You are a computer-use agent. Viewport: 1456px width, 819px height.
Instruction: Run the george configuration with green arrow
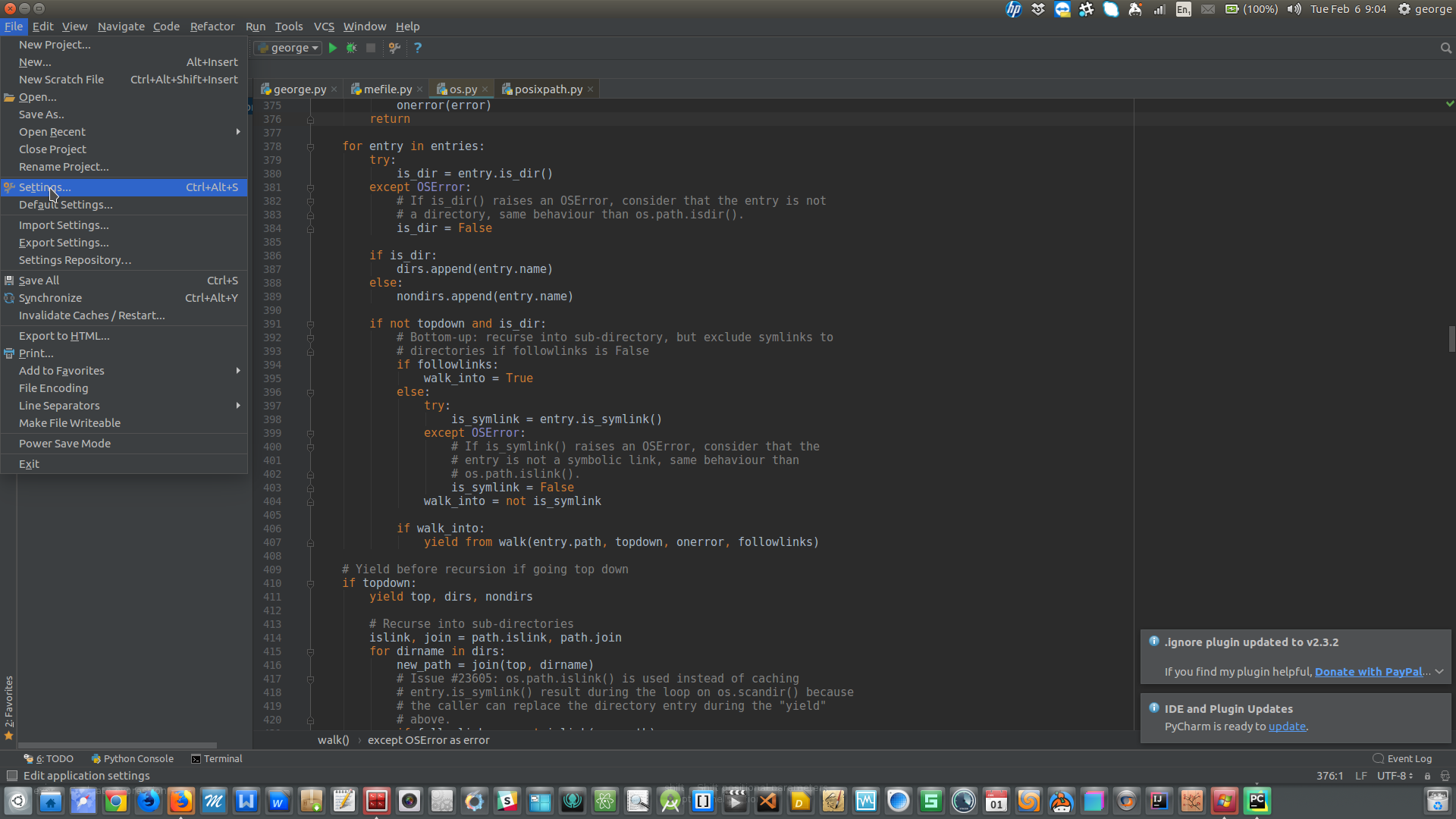click(333, 47)
